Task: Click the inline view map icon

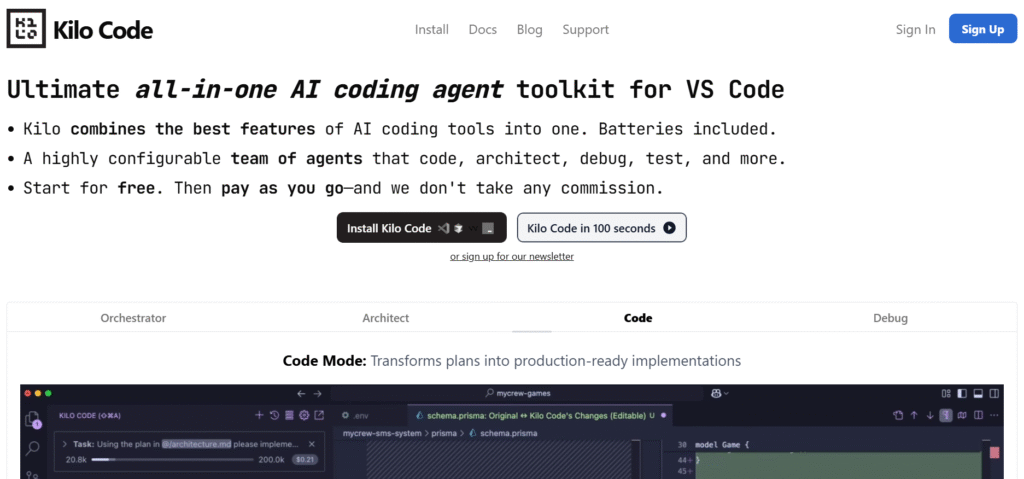Action: pos(962,415)
